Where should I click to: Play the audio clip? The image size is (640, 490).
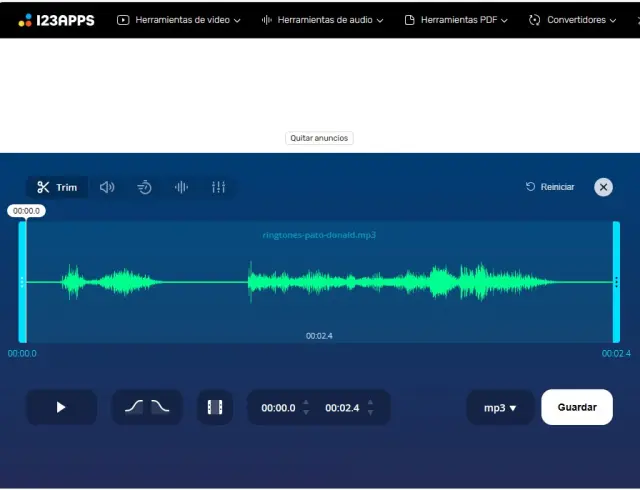(61, 407)
